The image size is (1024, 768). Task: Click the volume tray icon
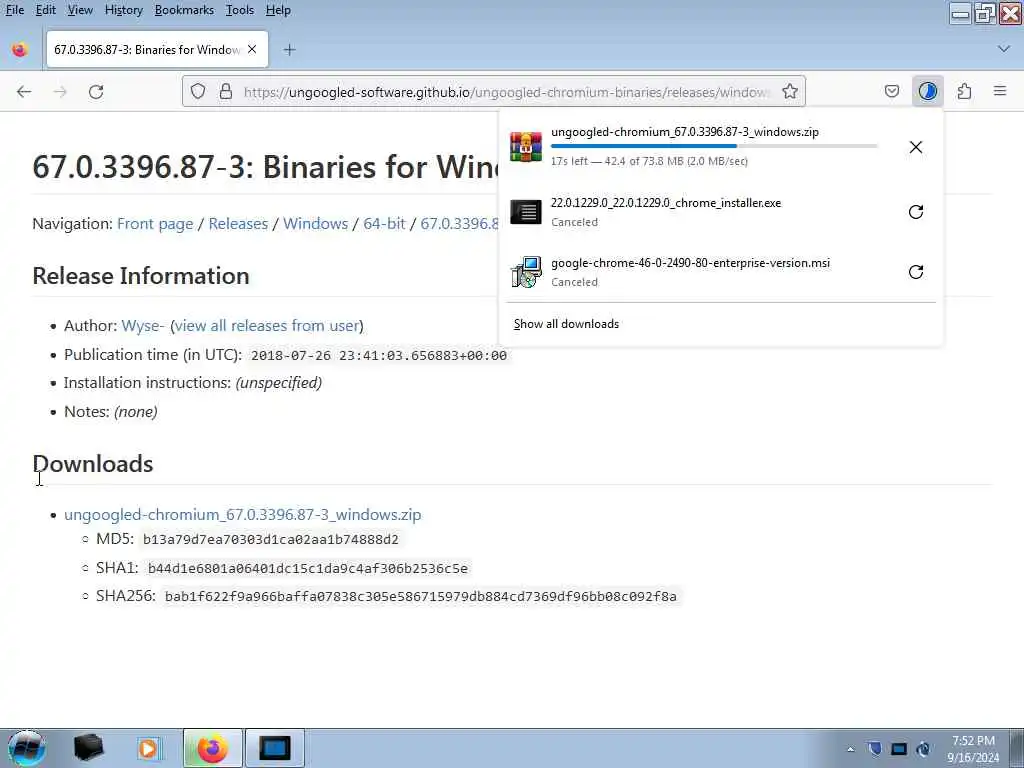click(x=923, y=749)
